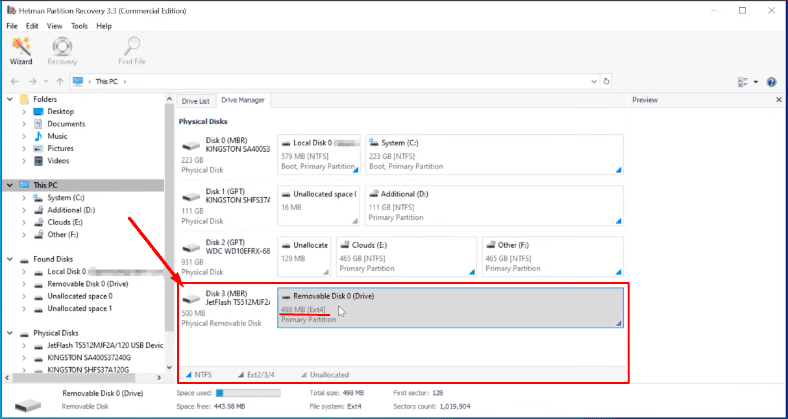This screenshot has height=419, width=788.
Task: Close the Preview panel
Action: [x=779, y=100]
